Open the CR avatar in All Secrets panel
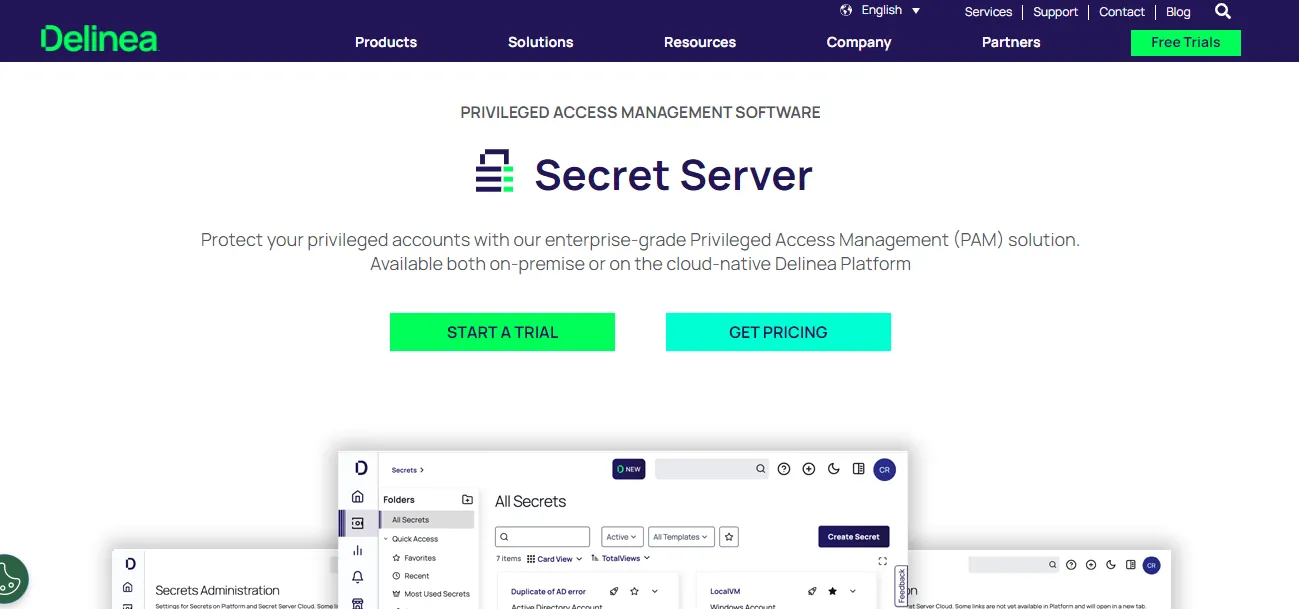 (884, 469)
